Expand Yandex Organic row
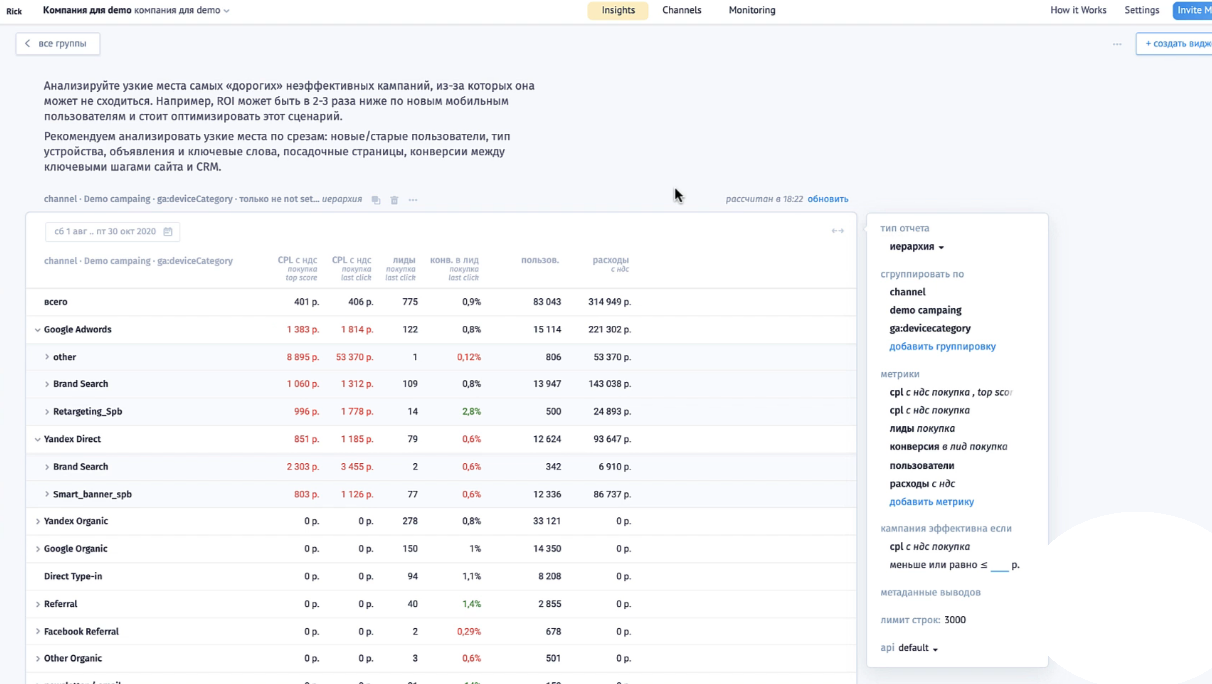The width and height of the screenshot is (1212, 684). tap(37, 521)
